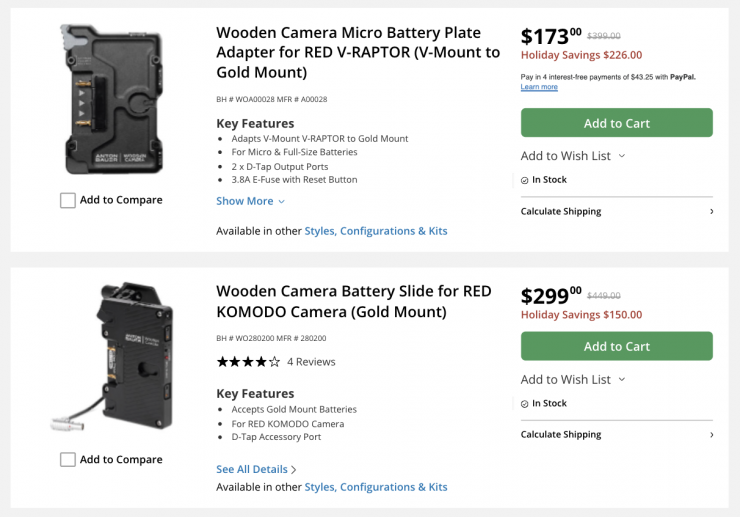
Task: Check Add to Compare for KOMODO battery slide
Action: coord(68,460)
